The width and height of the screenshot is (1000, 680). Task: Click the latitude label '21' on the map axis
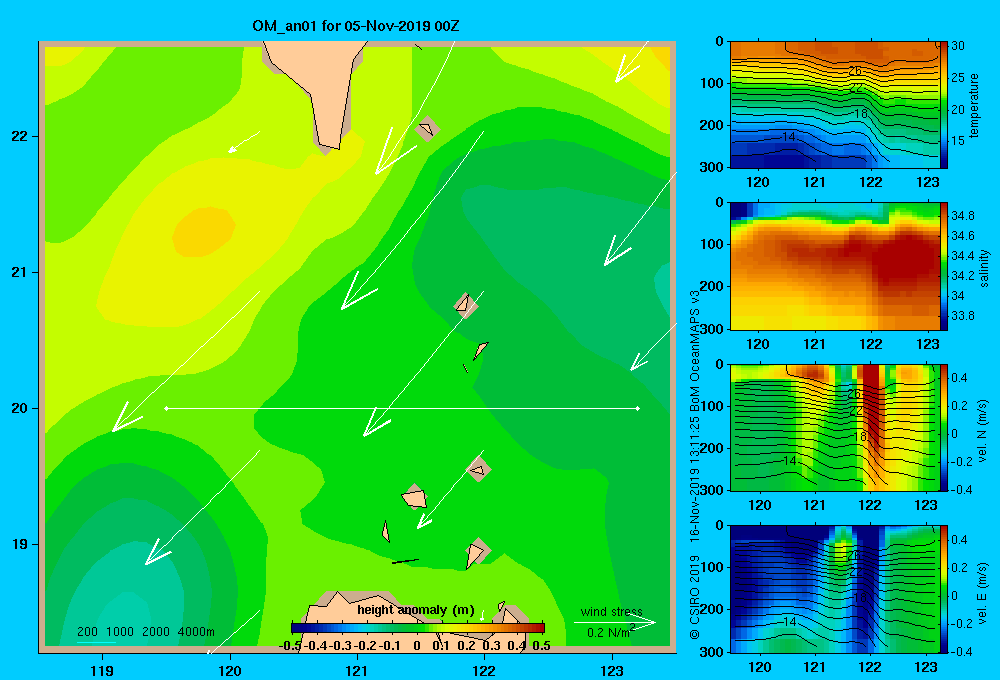pyautogui.click(x=20, y=272)
